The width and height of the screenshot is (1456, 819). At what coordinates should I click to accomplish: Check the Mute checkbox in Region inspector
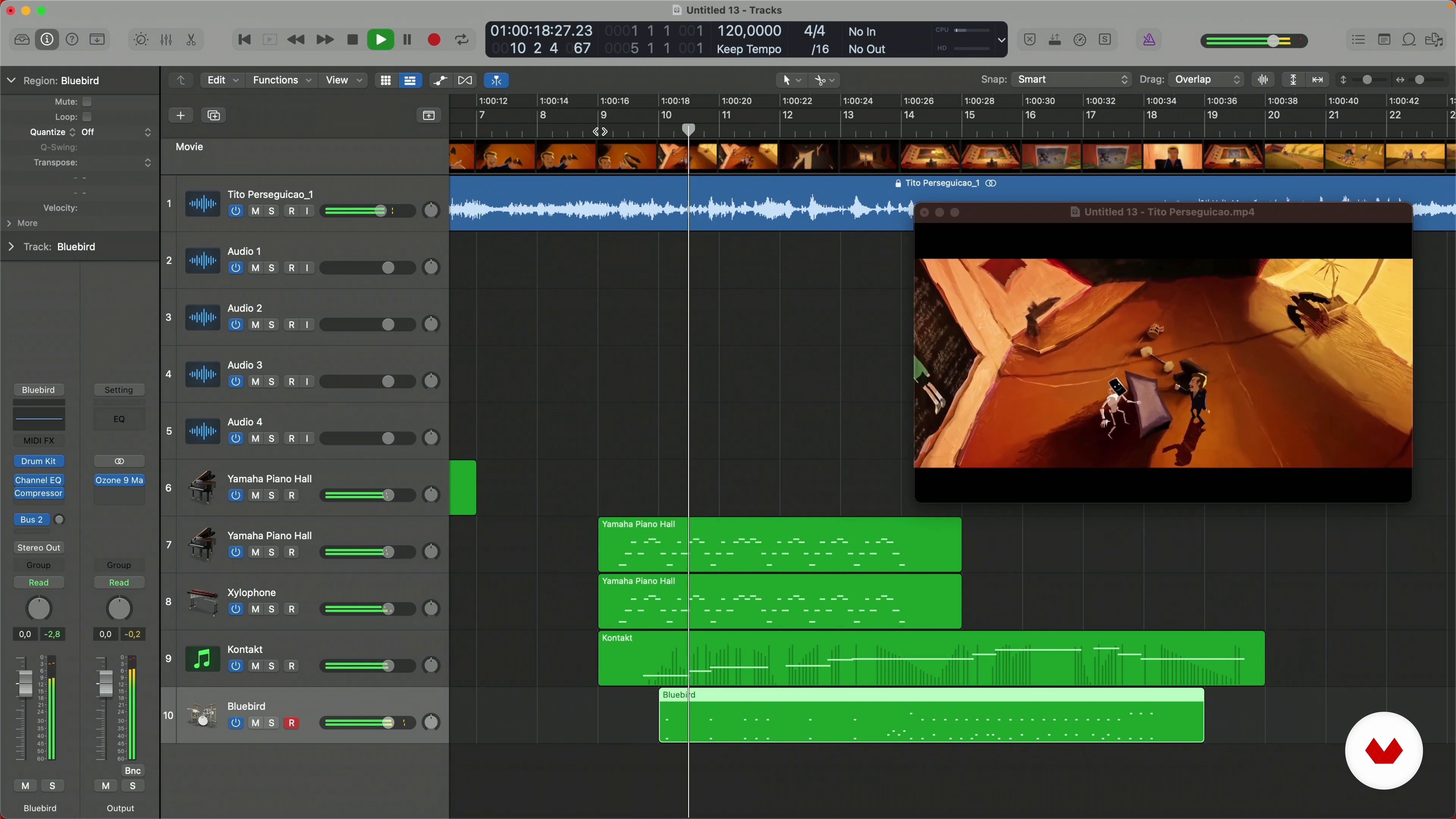[86, 102]
